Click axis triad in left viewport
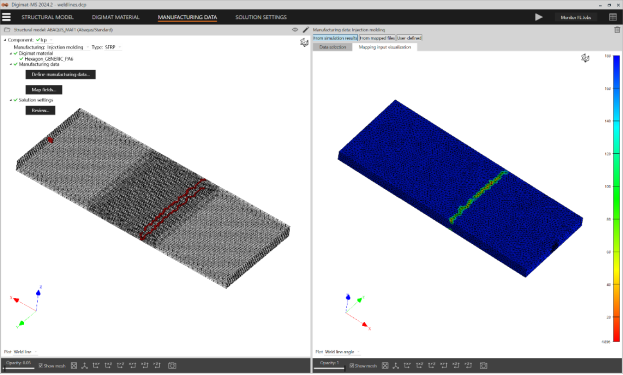The height and width of the screenshot is (375, 623). pyautogui.click(x=26, y=306)
